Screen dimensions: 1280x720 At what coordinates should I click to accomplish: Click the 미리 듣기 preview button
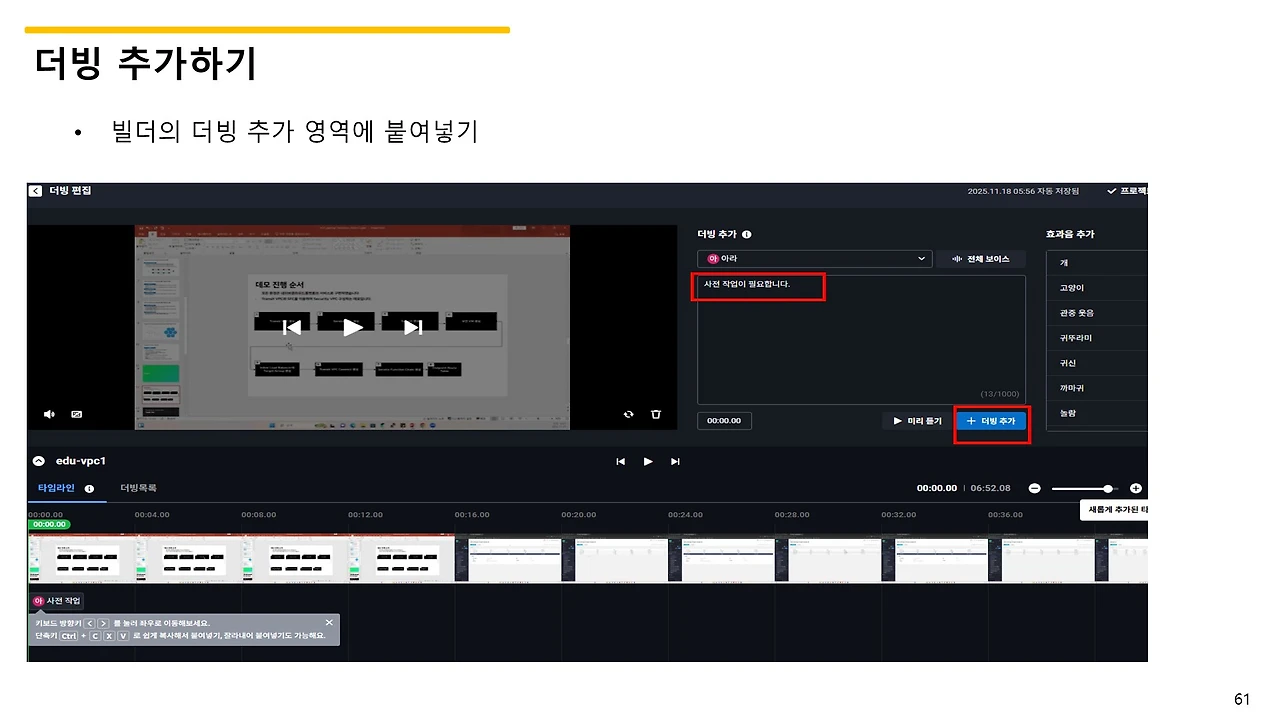(x=917, y=420)
